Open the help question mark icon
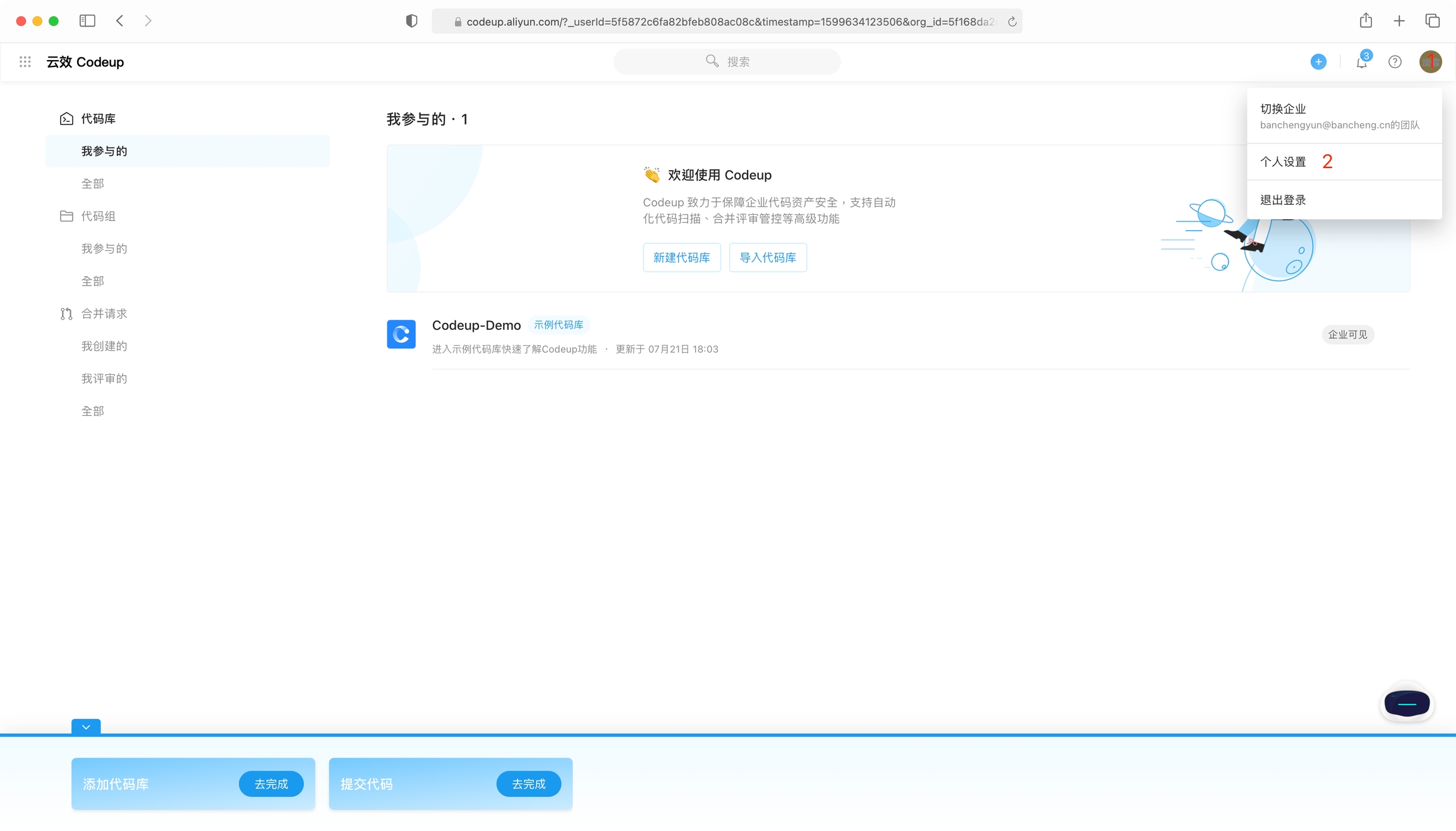 tap(1395, 62)
